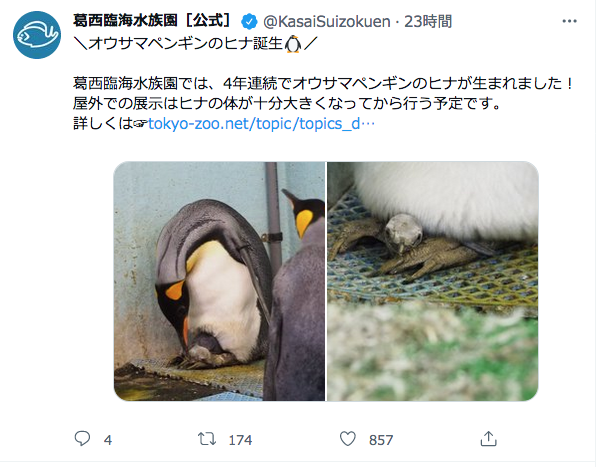598x467 pixels.
Task: Click the retweet count 174
Action: coord(240,440)
